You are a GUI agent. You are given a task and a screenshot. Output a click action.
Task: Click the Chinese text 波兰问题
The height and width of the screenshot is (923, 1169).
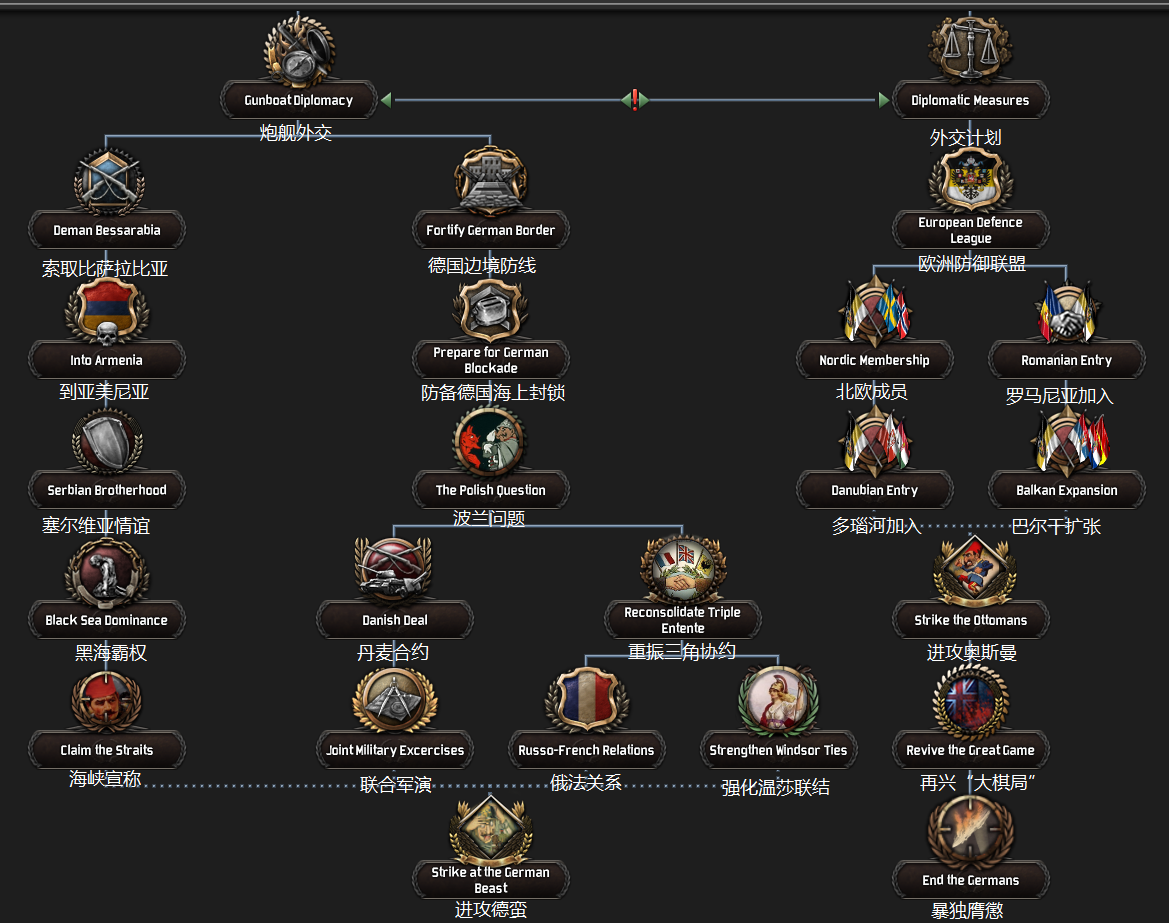(x=489, y=518)
